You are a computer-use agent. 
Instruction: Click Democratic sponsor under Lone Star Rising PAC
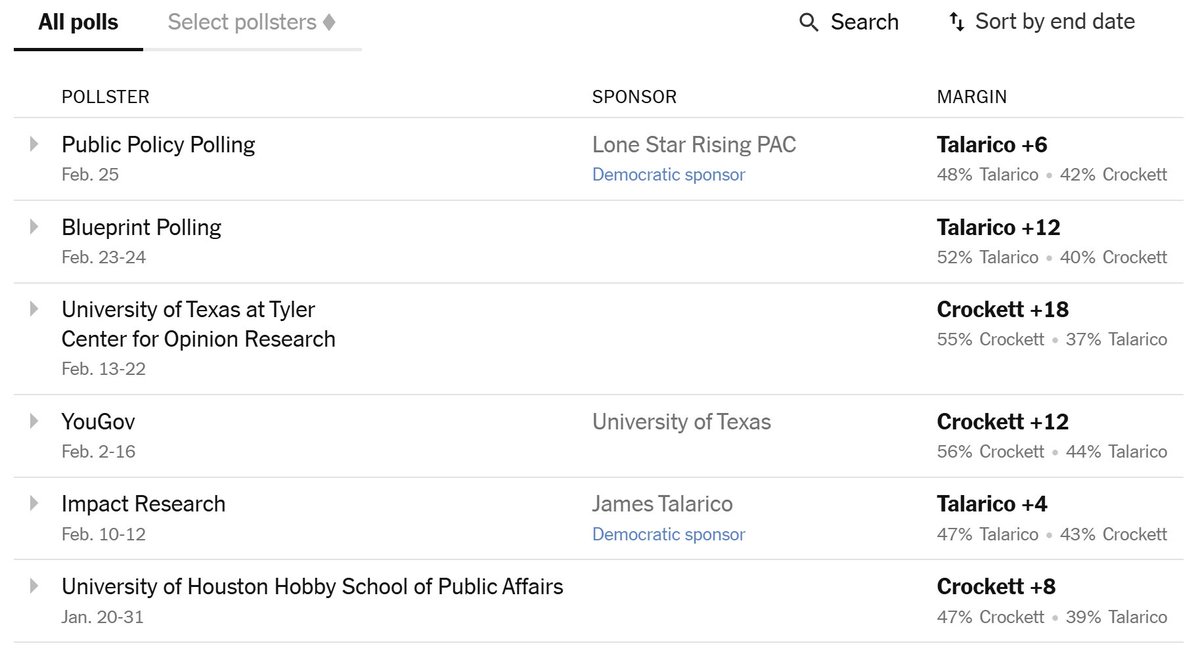[668, 175]
